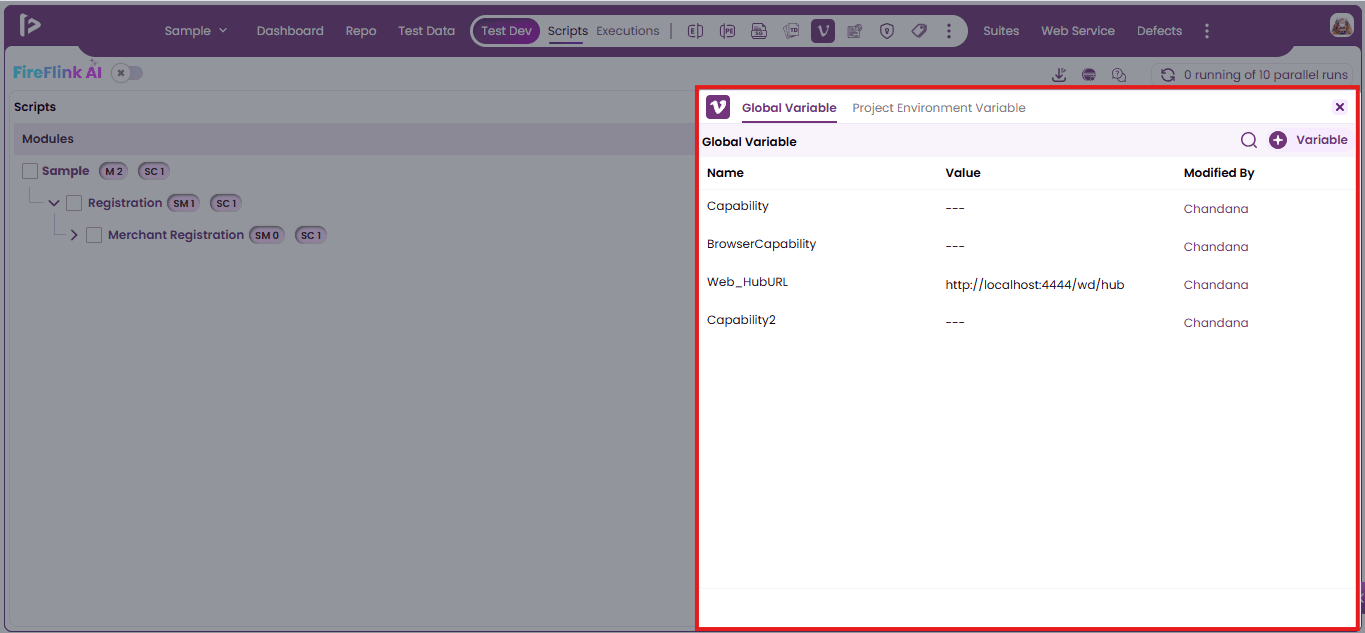1365x633 pixels.
Task: Click the plus icon to add a variable
Action: 1278,140
